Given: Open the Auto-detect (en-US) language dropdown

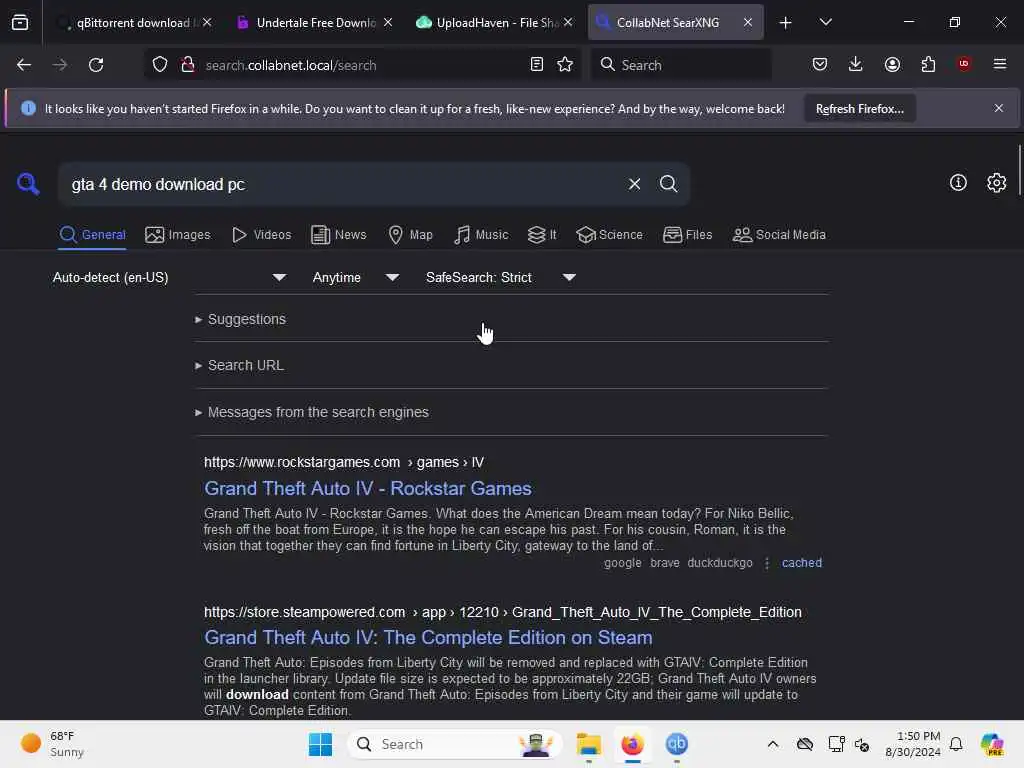Looking at the screenshot, I should click(169, 278).
